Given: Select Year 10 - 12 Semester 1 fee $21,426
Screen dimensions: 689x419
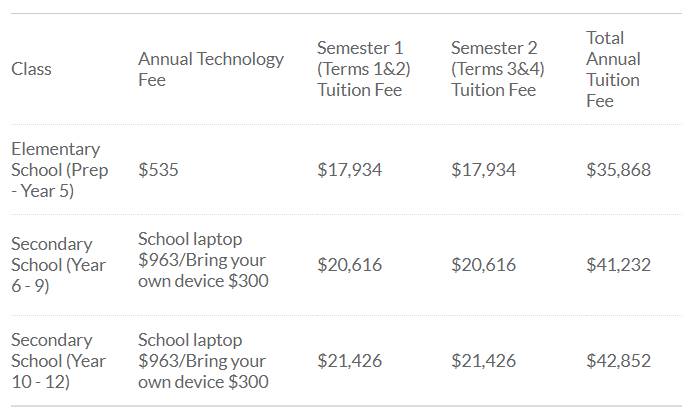Looking at the screenshot, I should pyautogui.click(x=349, y=361).
